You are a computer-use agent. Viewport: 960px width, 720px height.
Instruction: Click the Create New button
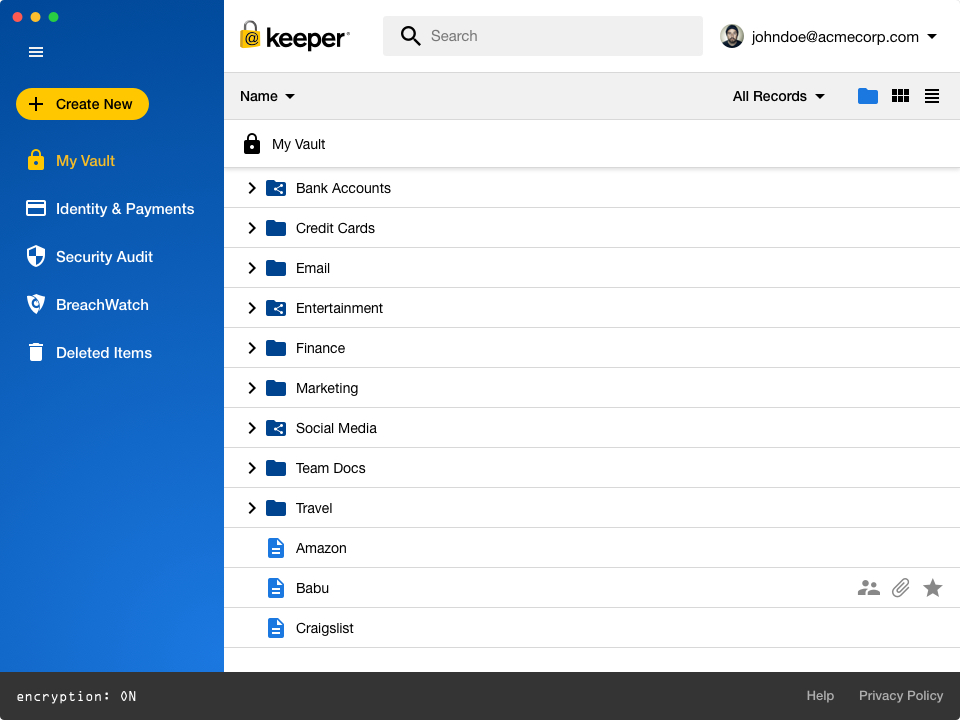coord(82,104)
